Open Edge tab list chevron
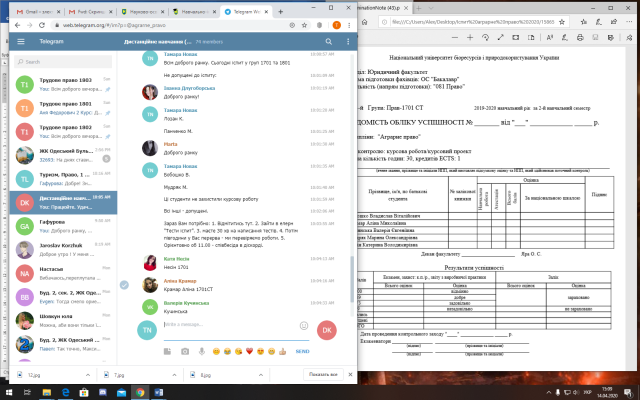 point(431,8)
